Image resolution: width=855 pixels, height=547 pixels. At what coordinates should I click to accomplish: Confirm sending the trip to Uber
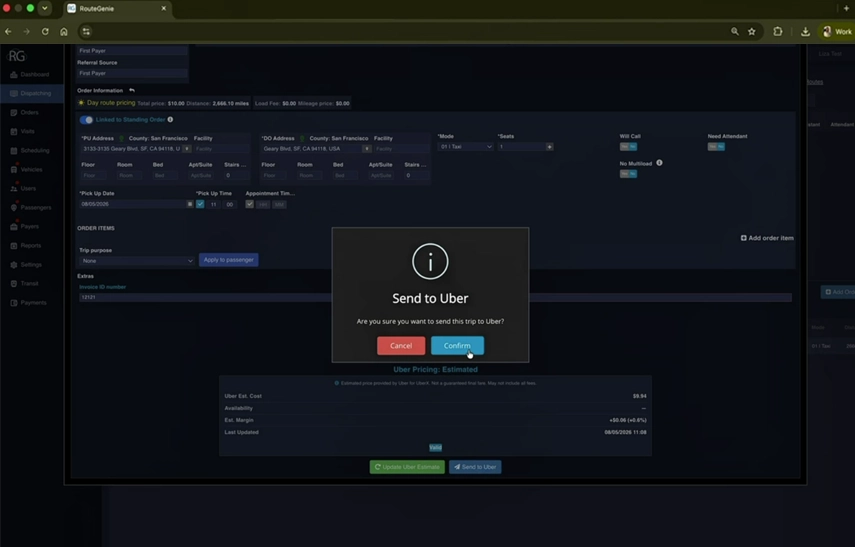click(x=457, y=345)
